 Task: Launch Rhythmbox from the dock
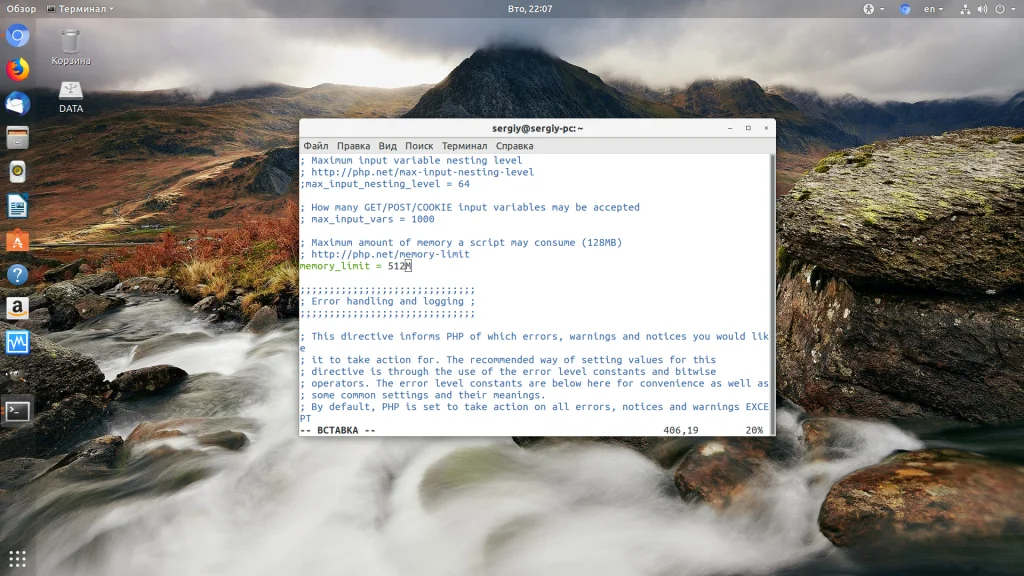point(18,172)
